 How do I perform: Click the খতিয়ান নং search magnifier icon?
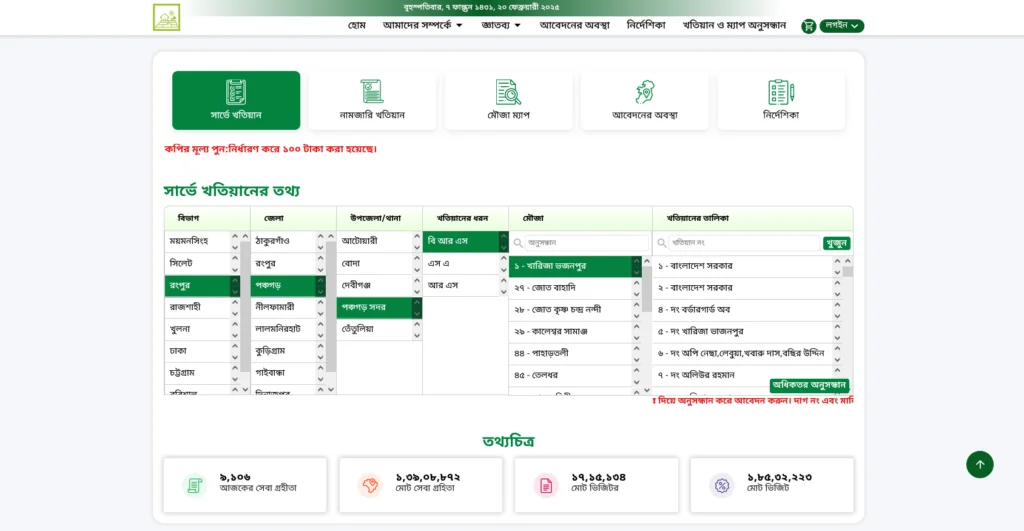coord(662,243)
